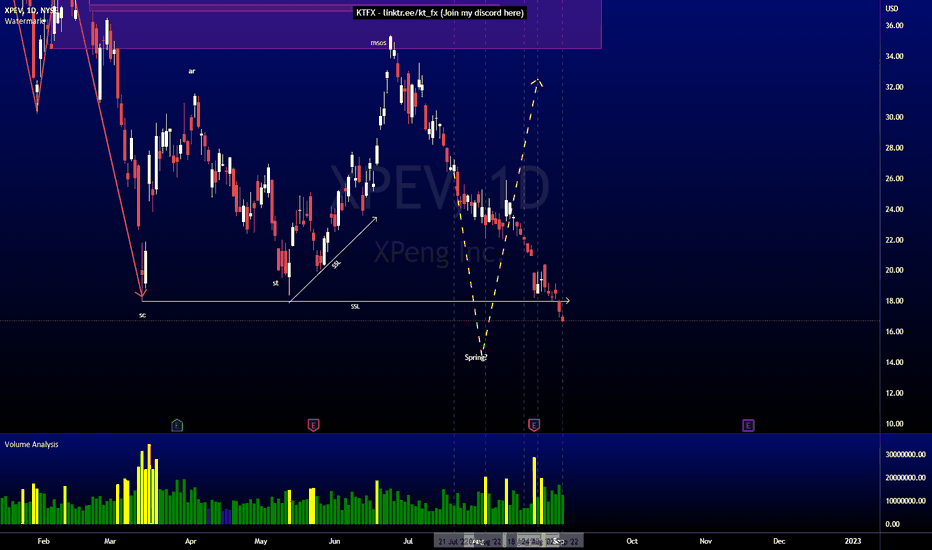Open the XPEV, 1D, NYSE symbol label
Image resolution: width=932 pixels, height=550 pixels.
click(31, 11)
